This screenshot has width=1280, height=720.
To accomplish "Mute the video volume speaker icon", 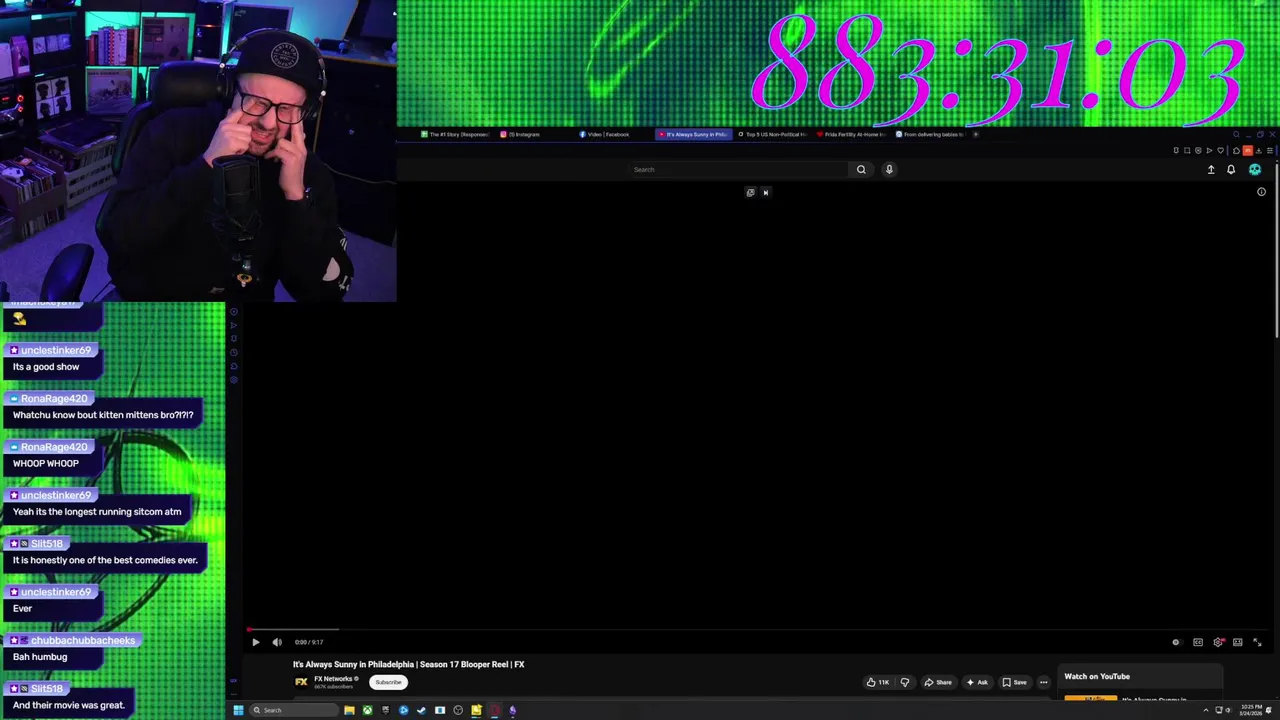I will click(277, 642).
